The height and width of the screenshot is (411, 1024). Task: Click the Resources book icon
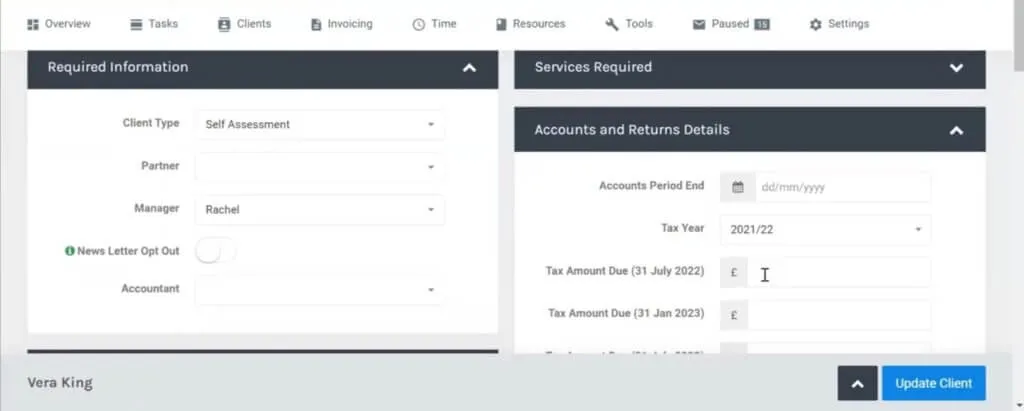[501, 24]
